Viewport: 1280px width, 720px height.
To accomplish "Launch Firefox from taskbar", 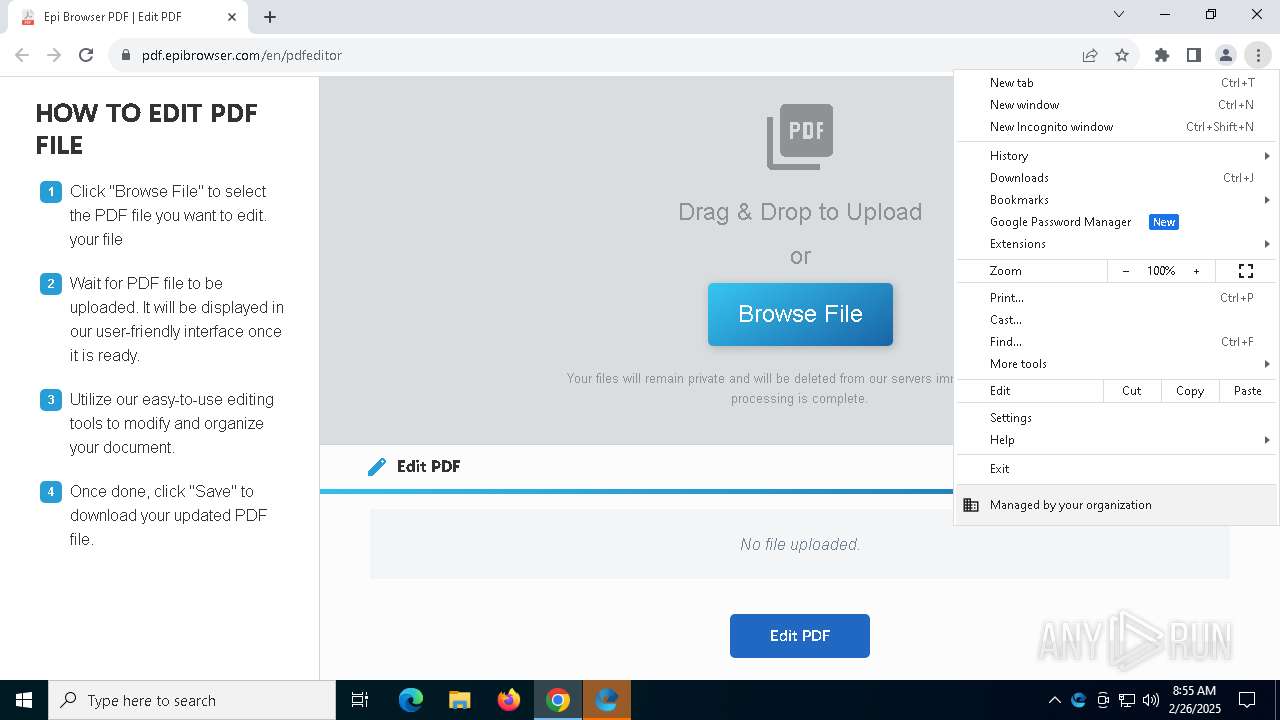I will [509, 700].
